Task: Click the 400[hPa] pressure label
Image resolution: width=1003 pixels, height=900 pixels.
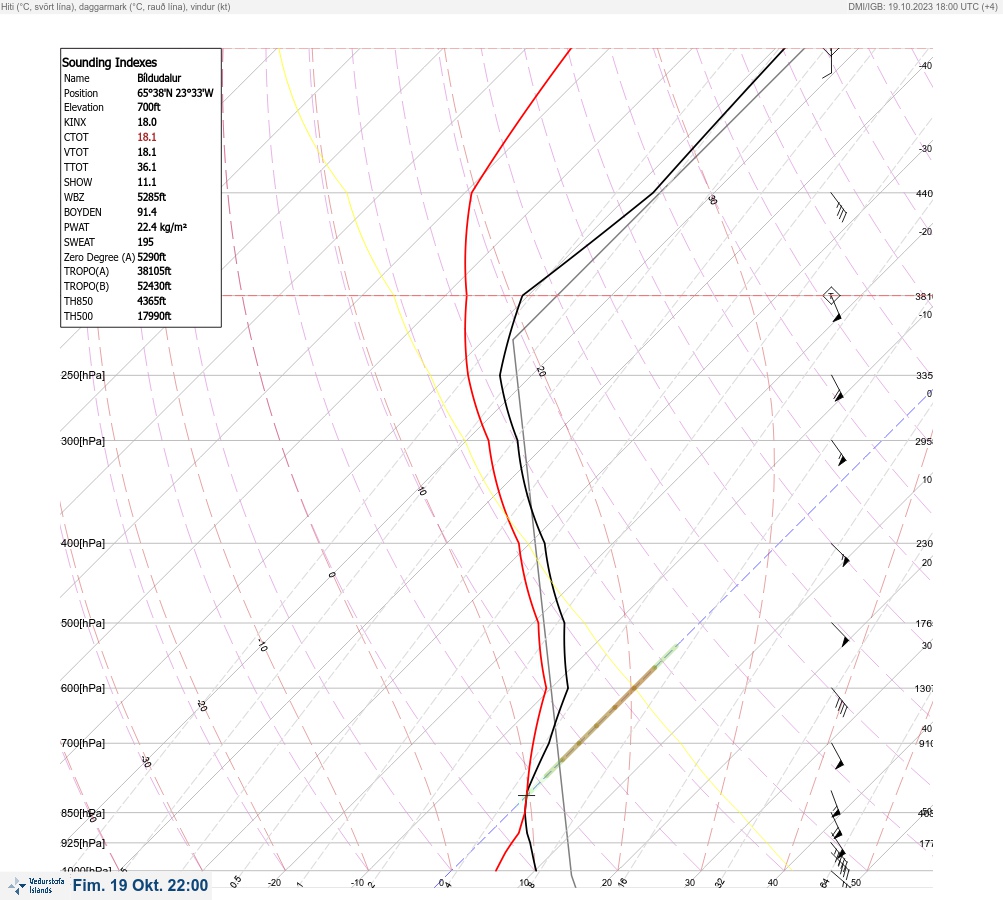Action: tap(83, 543)
